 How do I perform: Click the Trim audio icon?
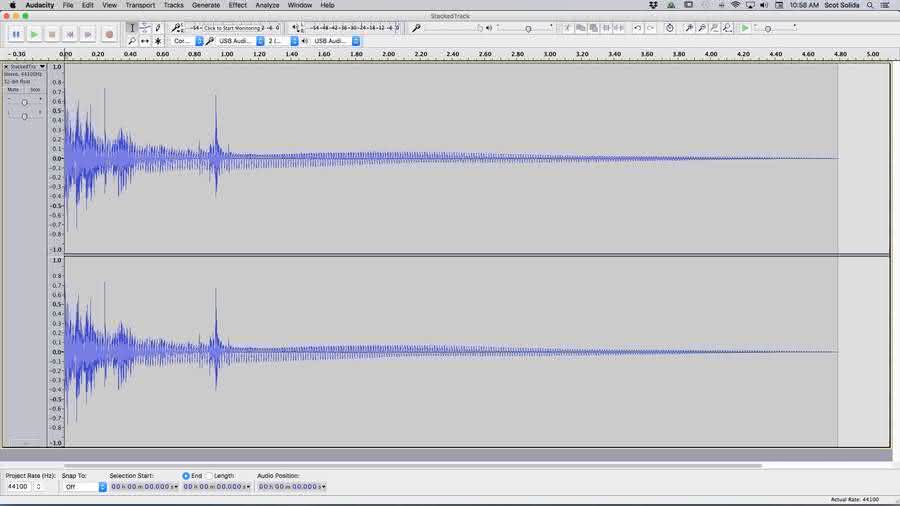pyautogui.click(x=606, y=28)
